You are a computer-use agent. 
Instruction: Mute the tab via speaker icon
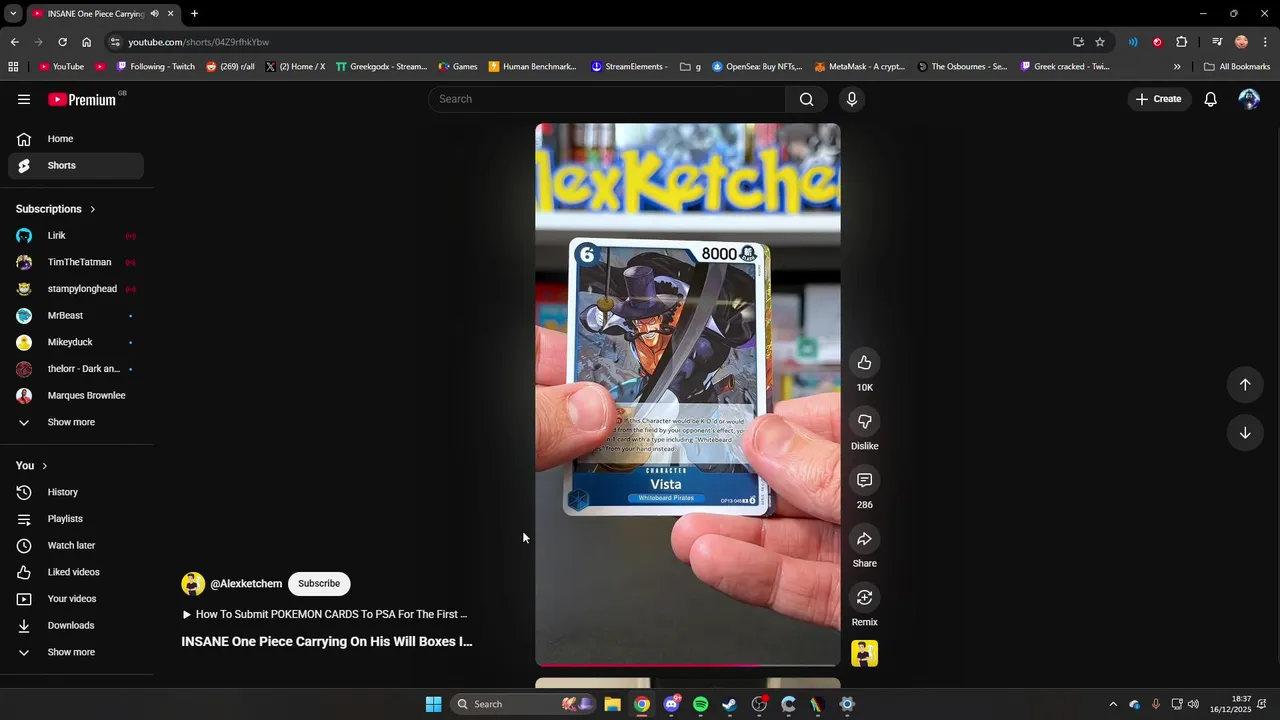coord(154,14)
